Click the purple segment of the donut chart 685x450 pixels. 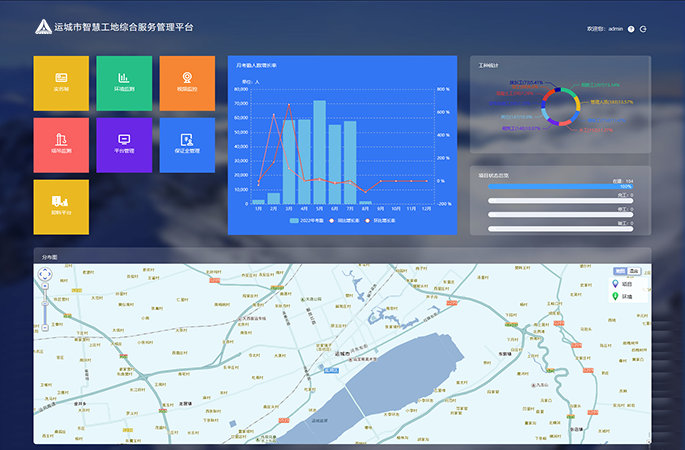(552, 122)
